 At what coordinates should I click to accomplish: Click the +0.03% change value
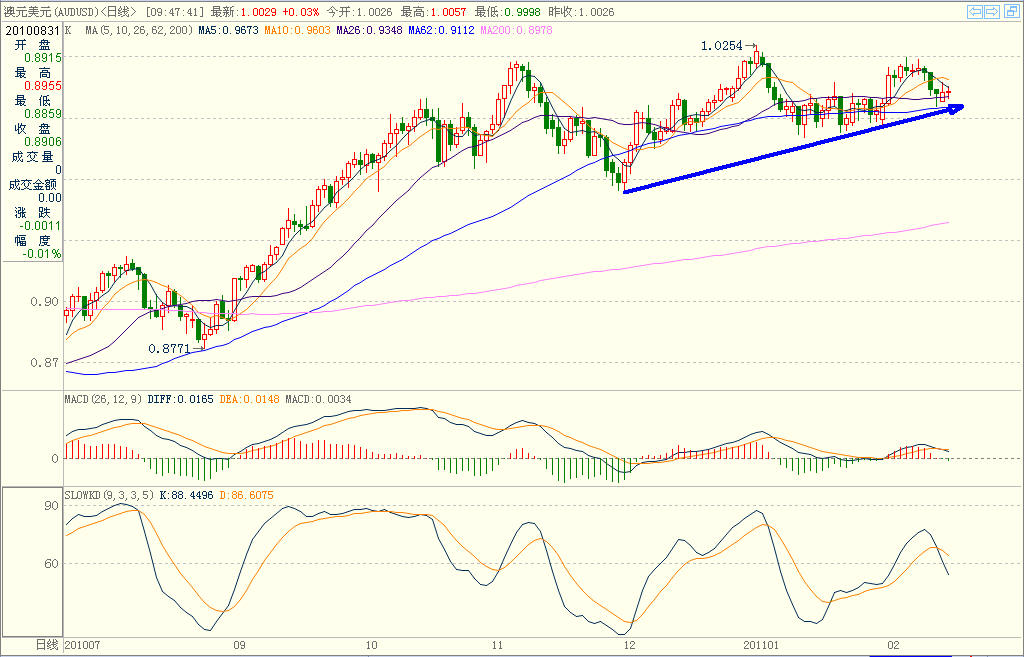coord(301,12)
